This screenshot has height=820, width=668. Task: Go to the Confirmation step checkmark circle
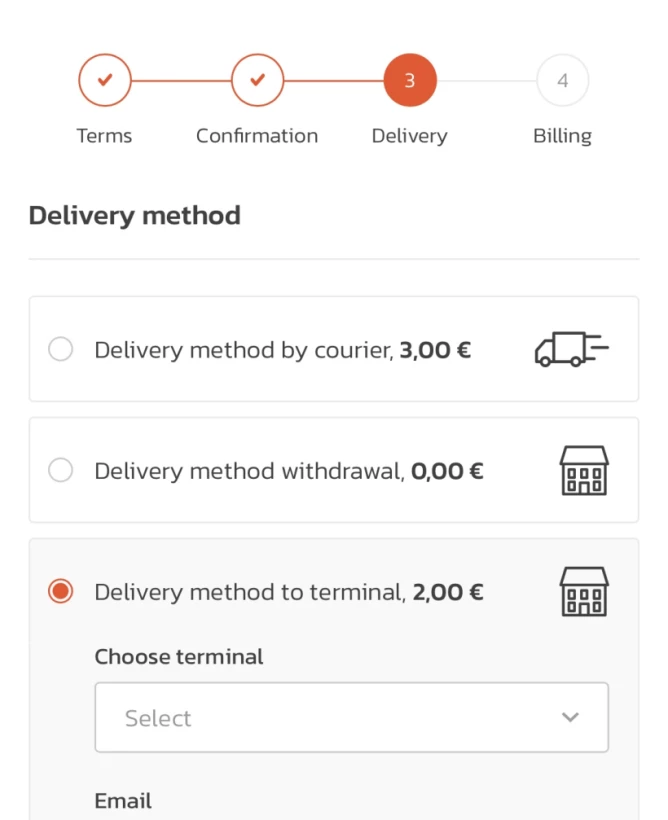257,80
